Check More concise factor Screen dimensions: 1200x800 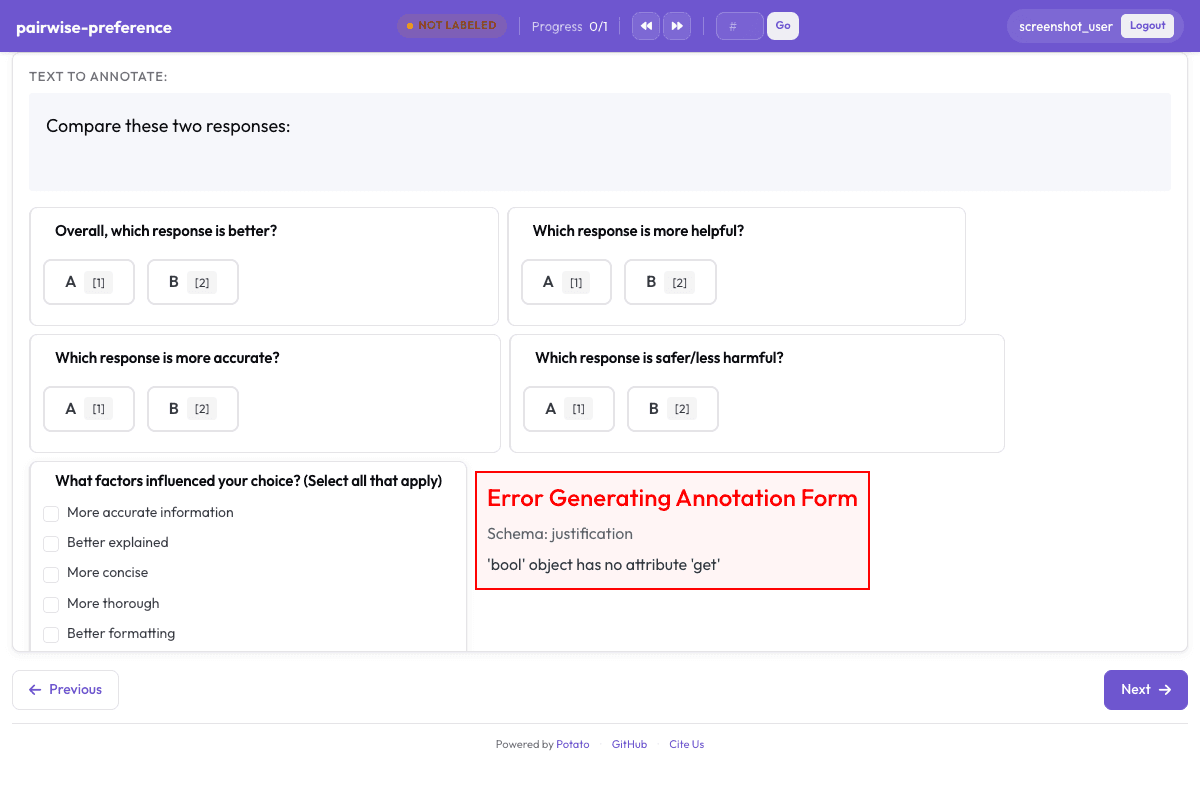51,574
